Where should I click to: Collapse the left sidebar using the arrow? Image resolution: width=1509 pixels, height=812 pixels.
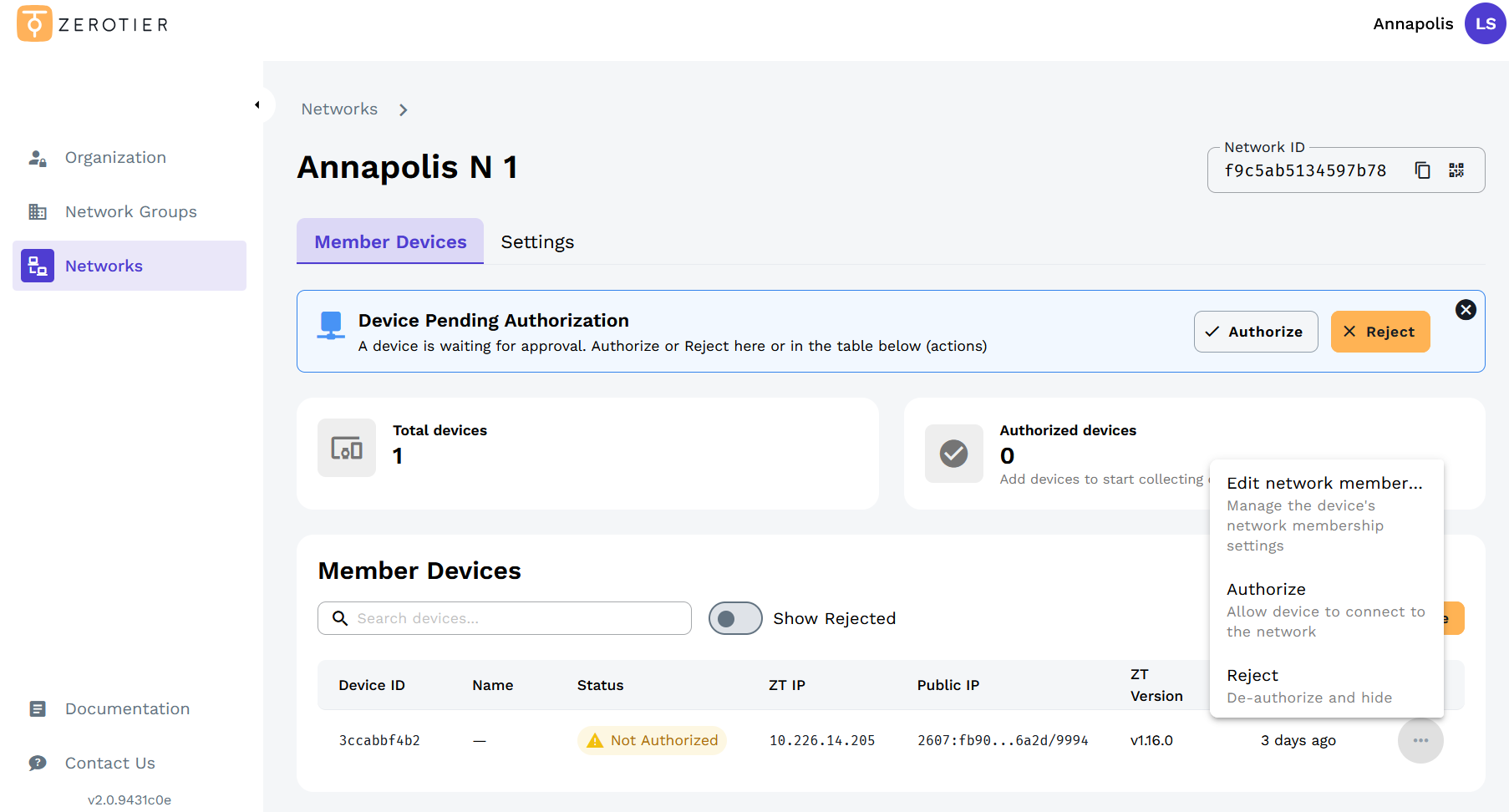coord(257,105)
